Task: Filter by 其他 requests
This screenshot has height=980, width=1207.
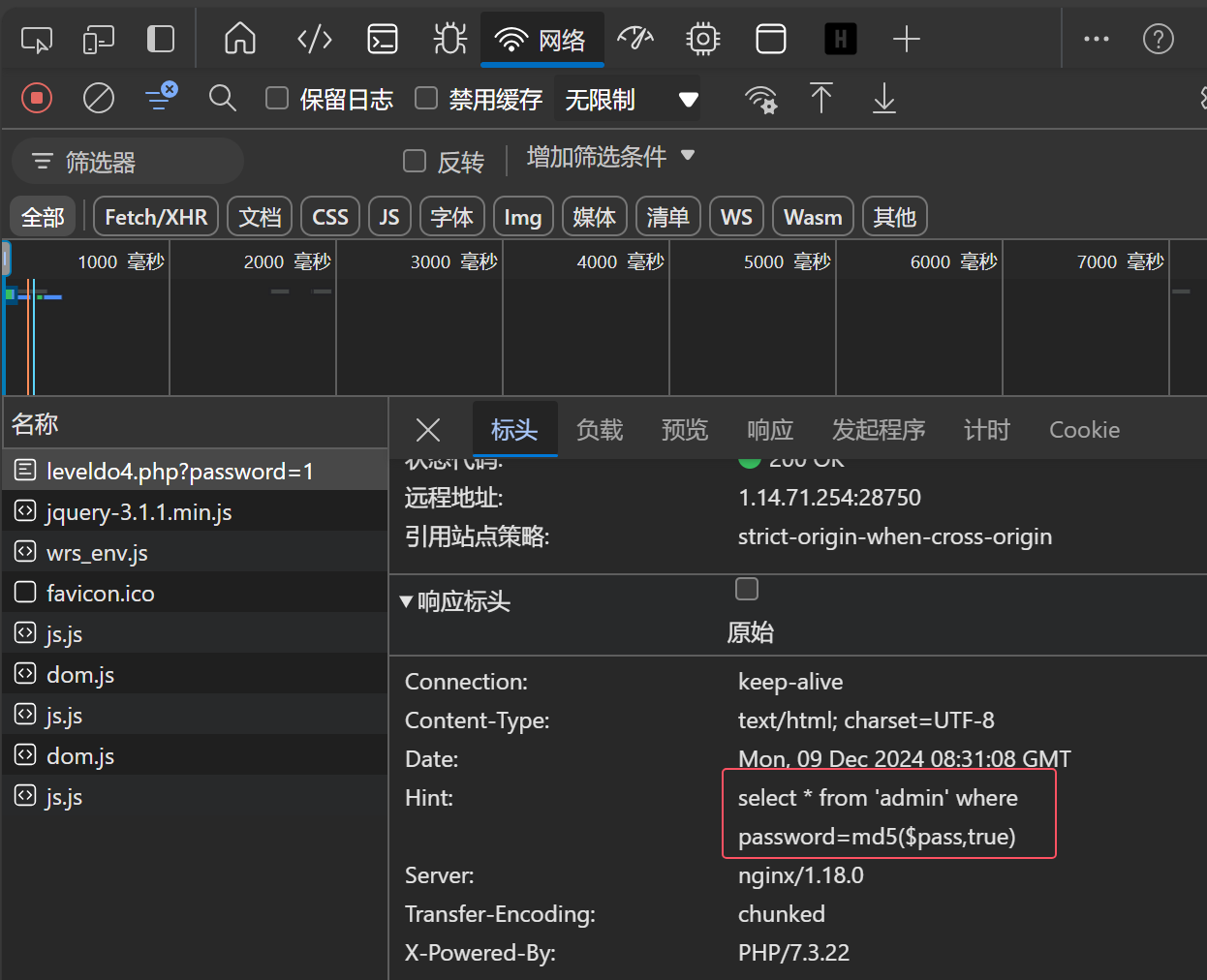Action: (895, 217)
